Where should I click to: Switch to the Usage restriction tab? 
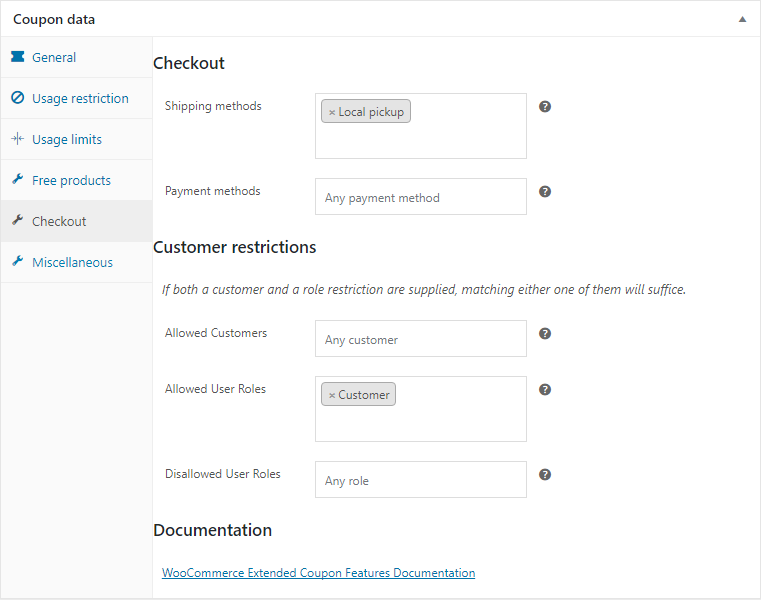click(80, 98)
